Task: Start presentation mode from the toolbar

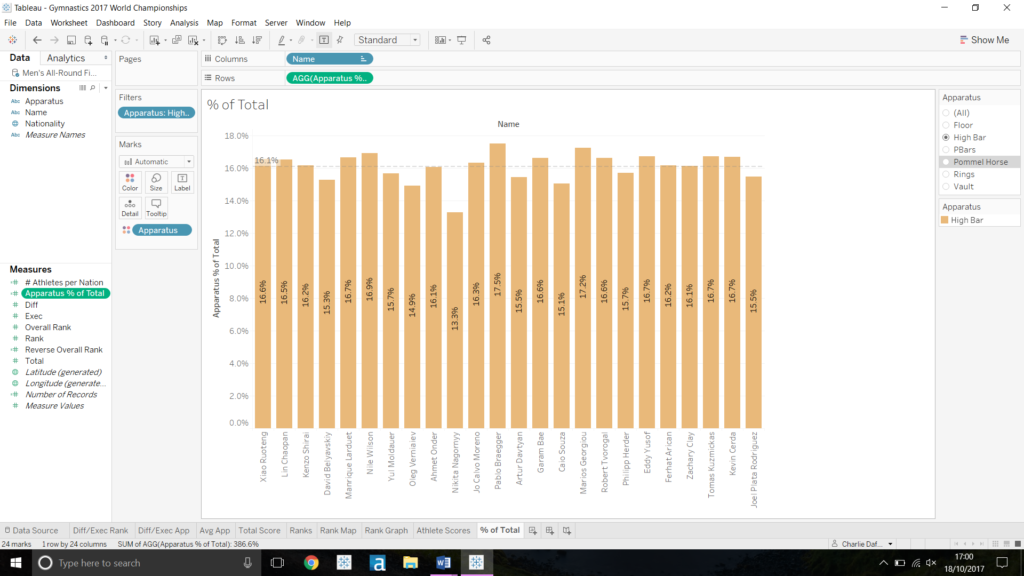Action: 462,40
